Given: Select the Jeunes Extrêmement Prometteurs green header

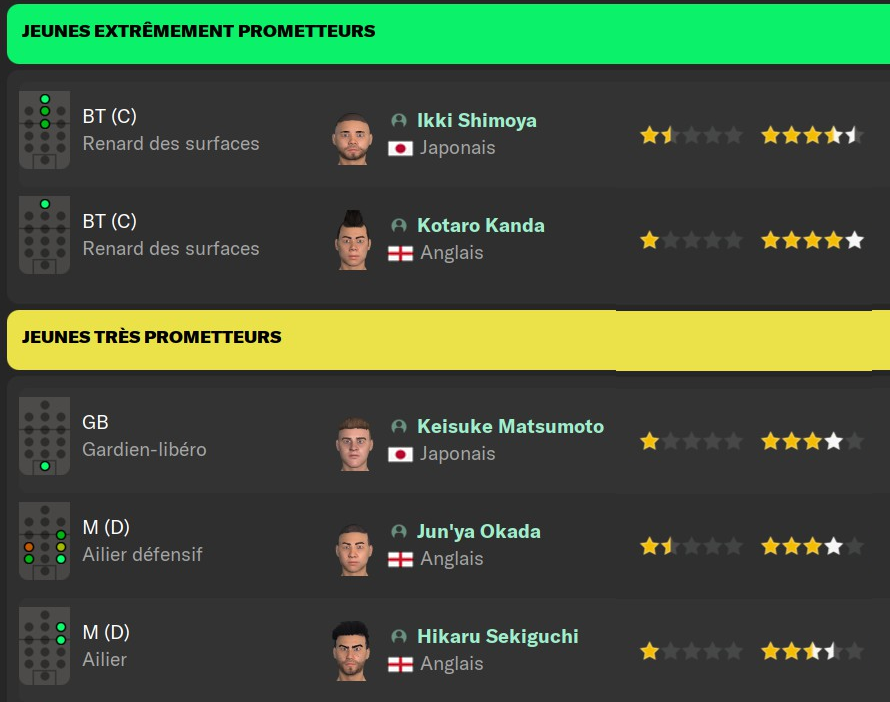Looking at the screenshot, I should (448, 33).
